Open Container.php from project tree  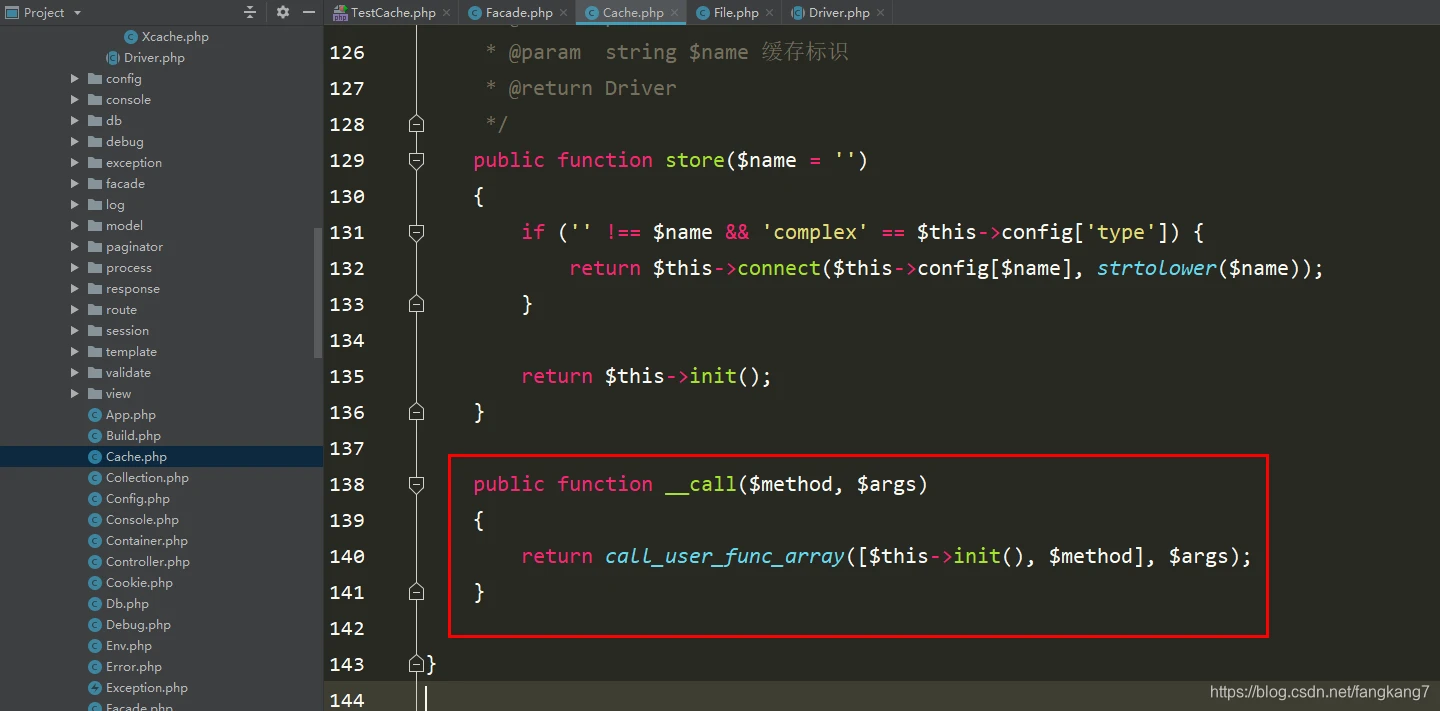(146, 541)
